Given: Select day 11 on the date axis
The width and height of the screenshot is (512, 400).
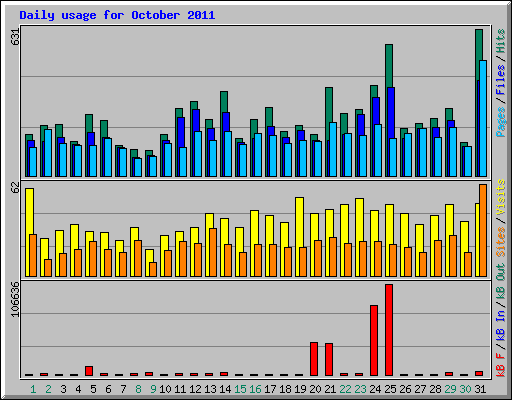Looking at the screenshot, I should [180, 389].
